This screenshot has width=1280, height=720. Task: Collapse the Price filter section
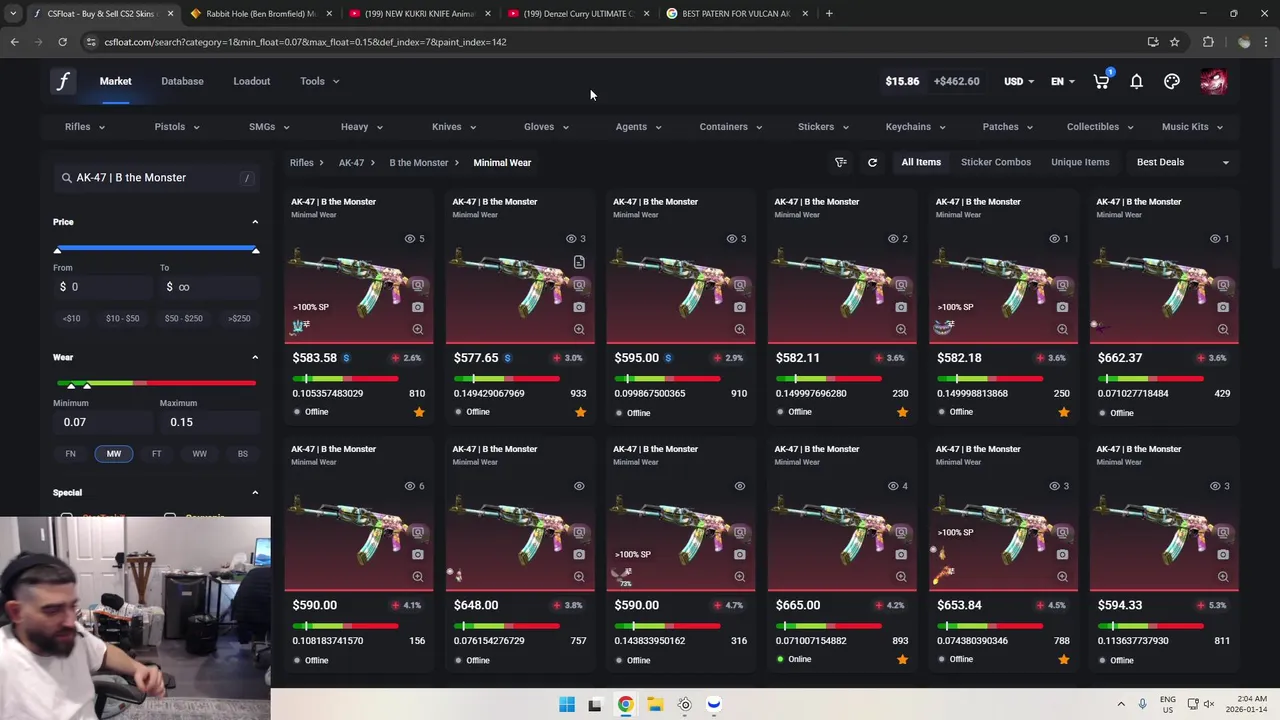click(255, 222)
